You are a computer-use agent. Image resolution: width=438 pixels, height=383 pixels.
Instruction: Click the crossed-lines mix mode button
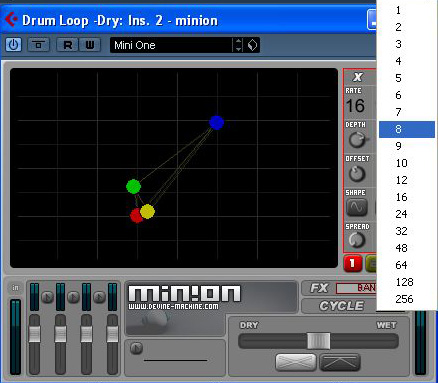296,362
